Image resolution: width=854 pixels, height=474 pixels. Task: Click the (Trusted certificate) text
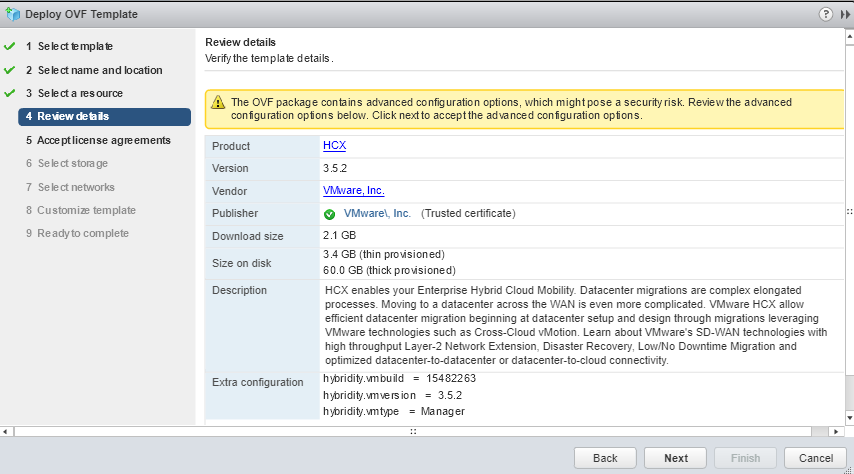pyautogui.click(x=468, y=214)
